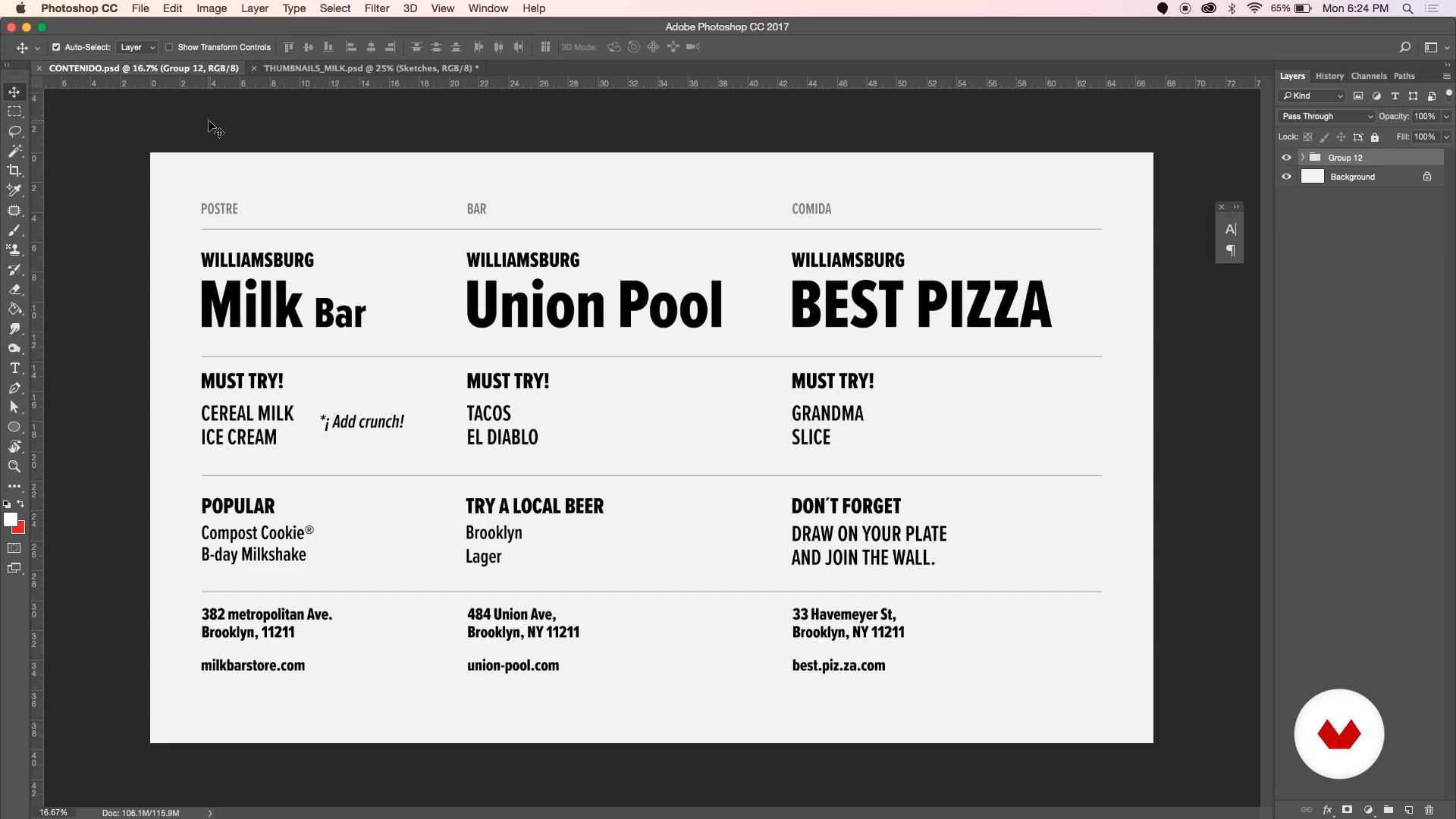Toggle lock transparent pixels
Viewport: 1456px width, 819px height.
(1307, 137)
